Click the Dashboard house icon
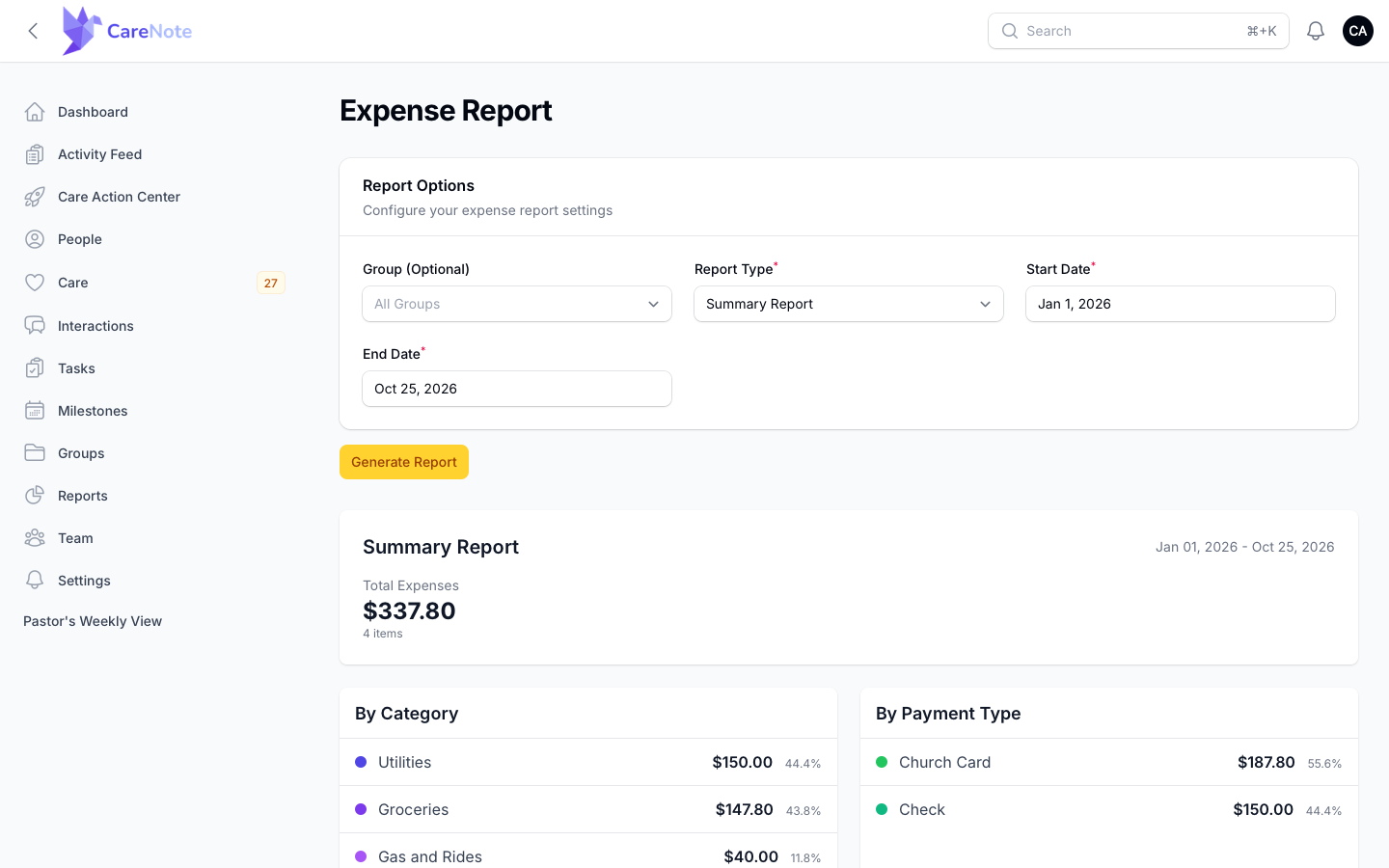Viewport: 1389px width, 868px height. (x=35, y=112)
